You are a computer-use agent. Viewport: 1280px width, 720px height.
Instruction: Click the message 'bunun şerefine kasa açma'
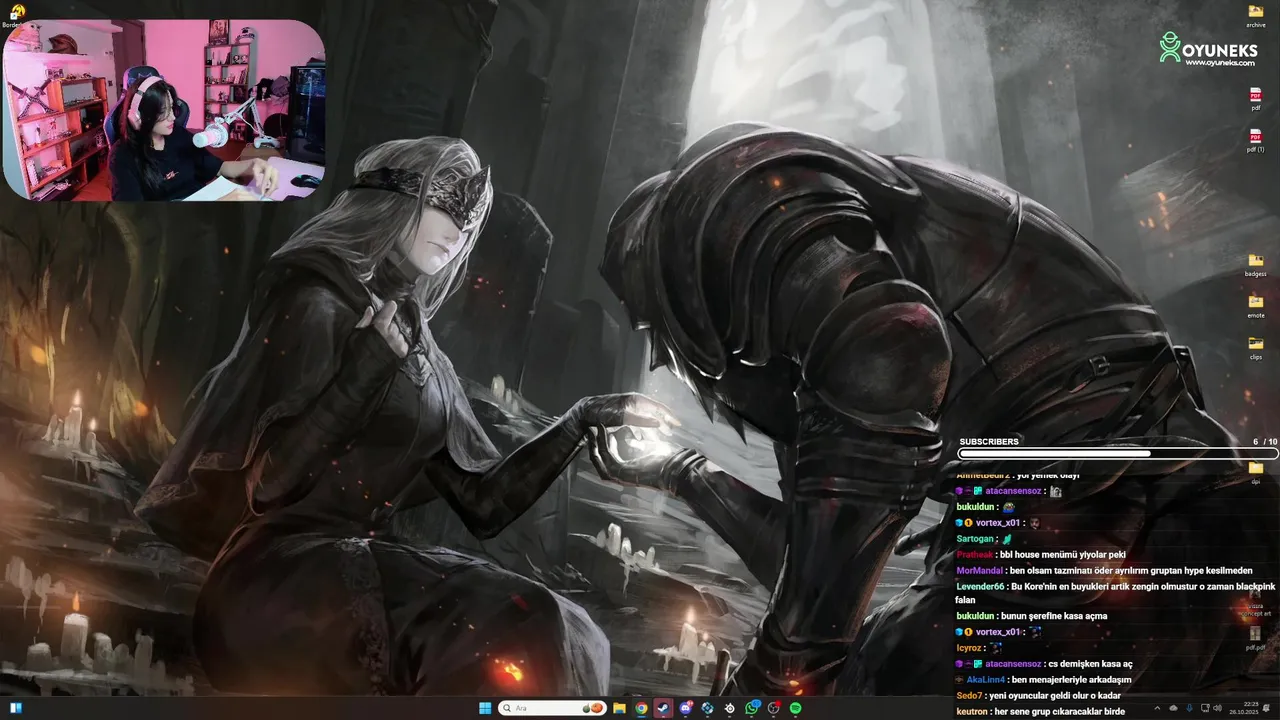point(1054,616)
